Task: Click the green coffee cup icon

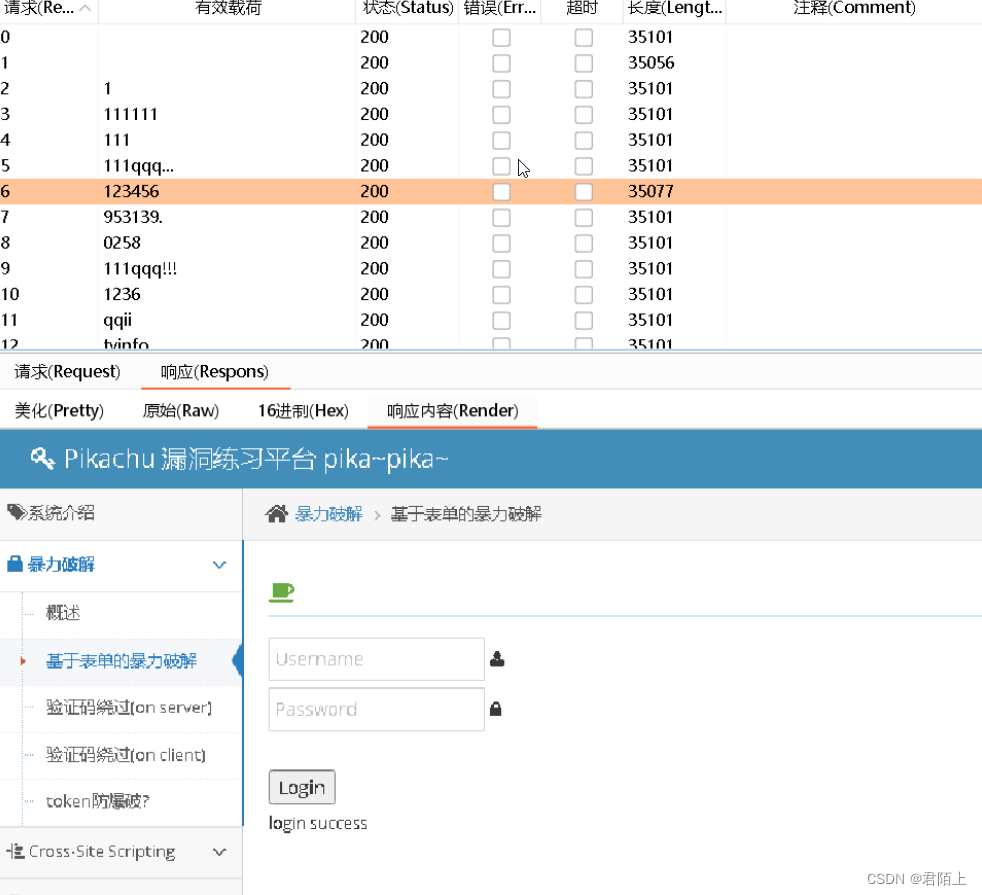Action: click(281, 592)
